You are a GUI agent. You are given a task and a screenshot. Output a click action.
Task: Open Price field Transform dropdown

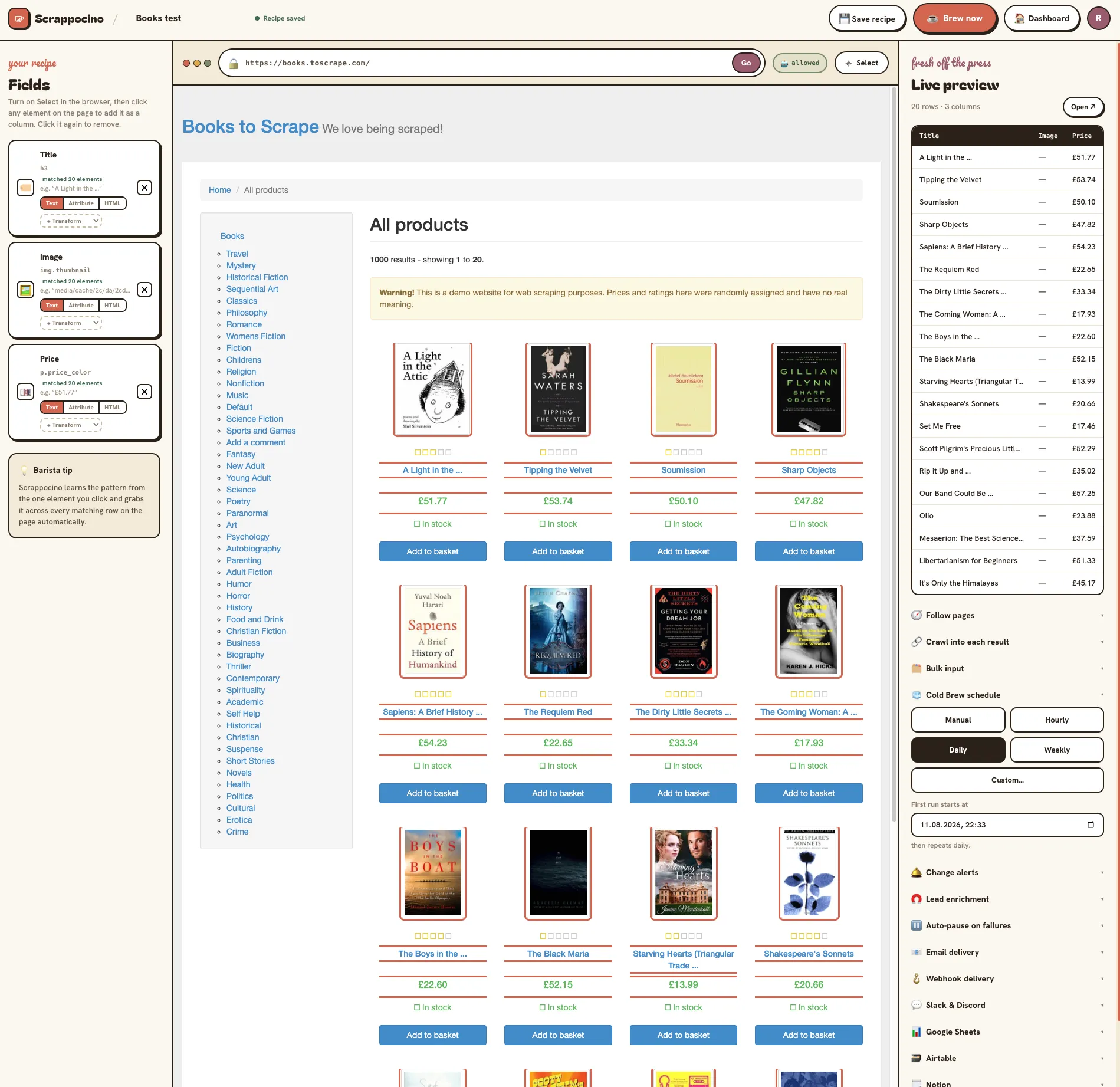click(71, 425)
